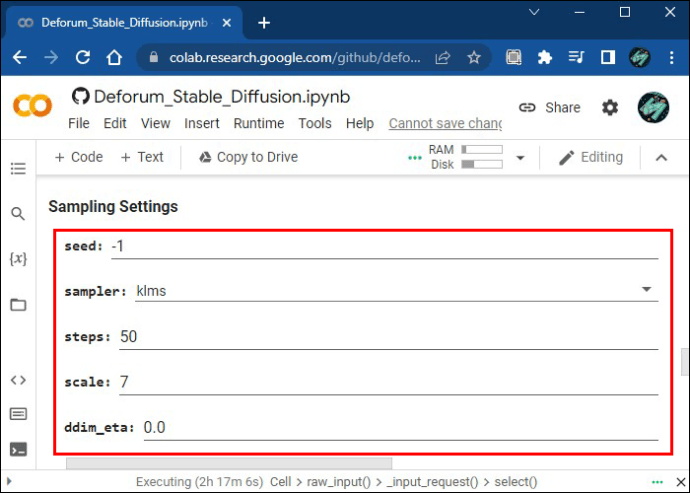The image size is (690, 493).
Task: Click the horizontal scrollbar below the form
Action: tap(229, 463)
